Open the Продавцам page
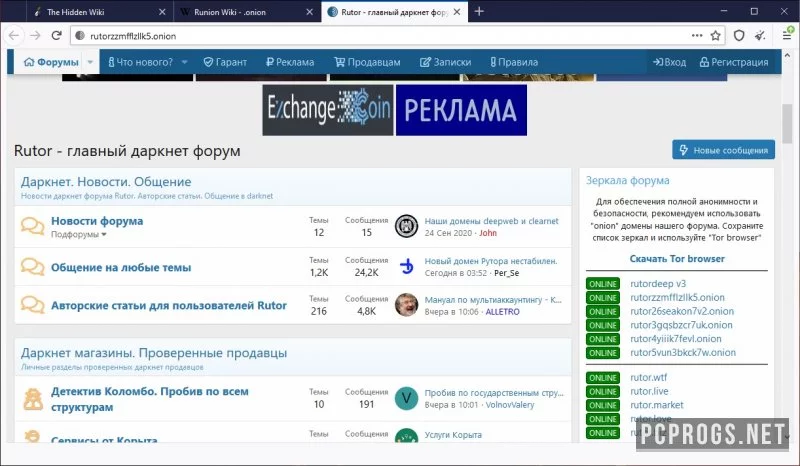Viewport: 800px width, 466px height. coord(367,62)
